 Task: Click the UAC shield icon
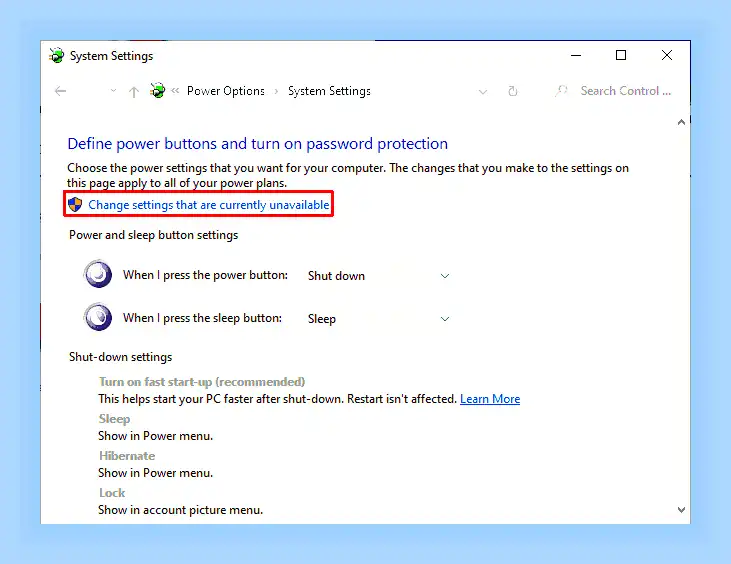pyautogui.click(x=75, y=205)
